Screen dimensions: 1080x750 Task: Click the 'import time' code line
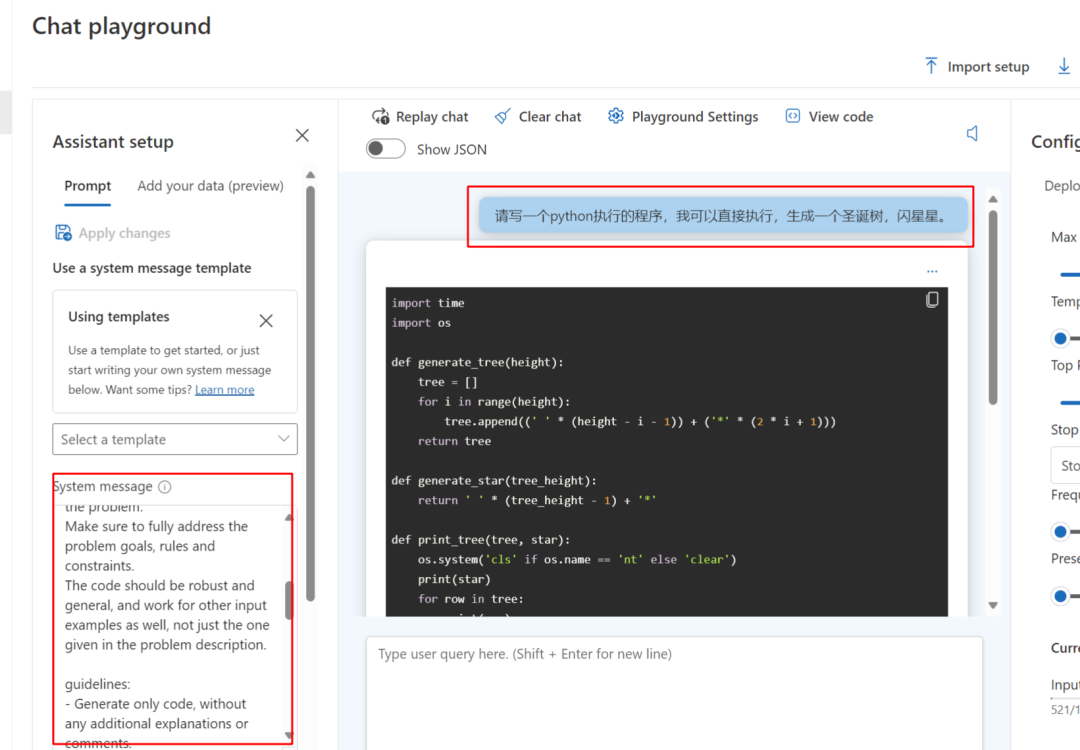pos(428,303)
